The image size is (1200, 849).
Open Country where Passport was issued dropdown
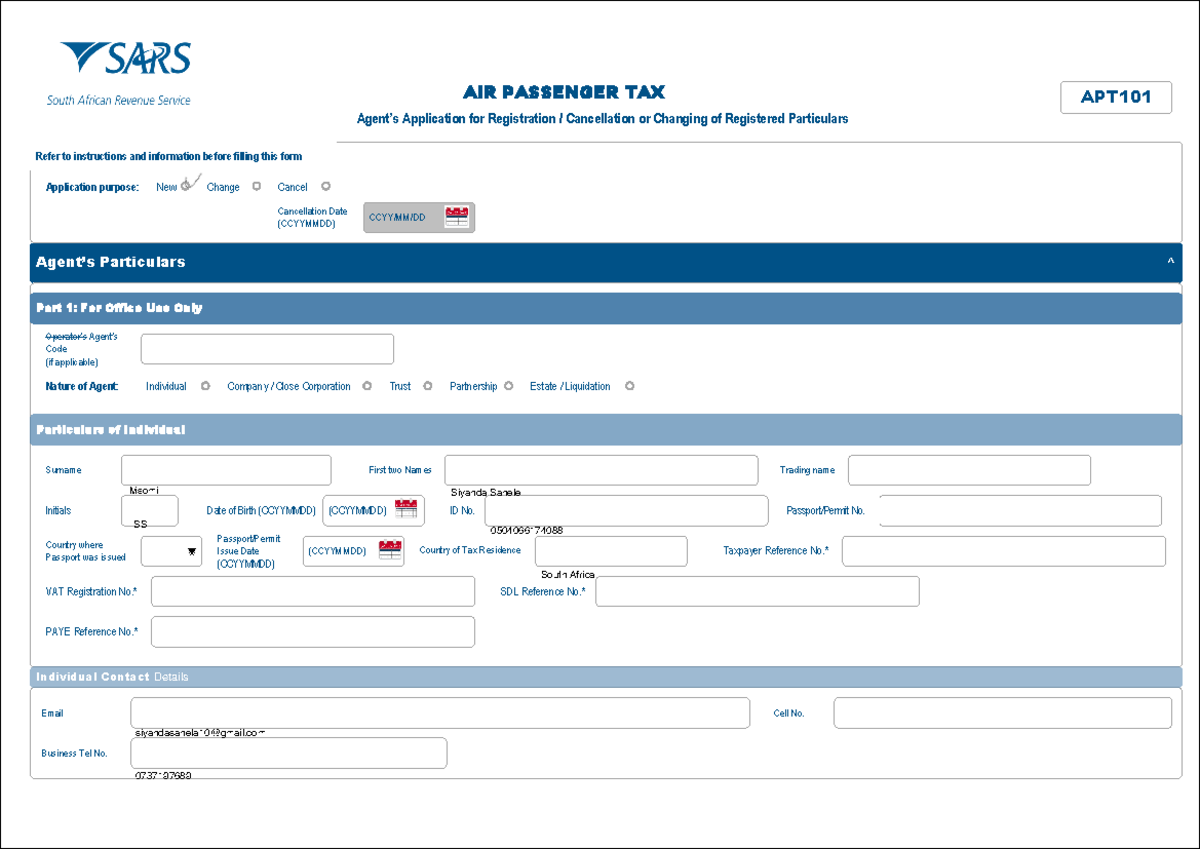coord(171,551)
